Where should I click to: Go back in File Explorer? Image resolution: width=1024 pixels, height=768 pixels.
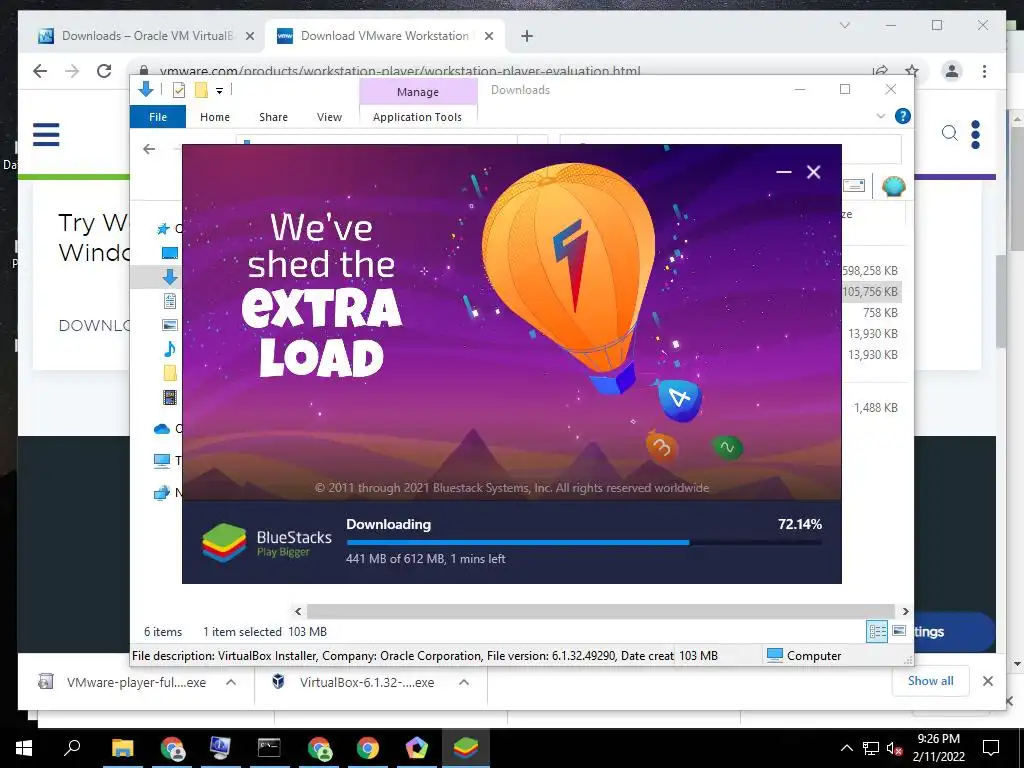(149, 149)
